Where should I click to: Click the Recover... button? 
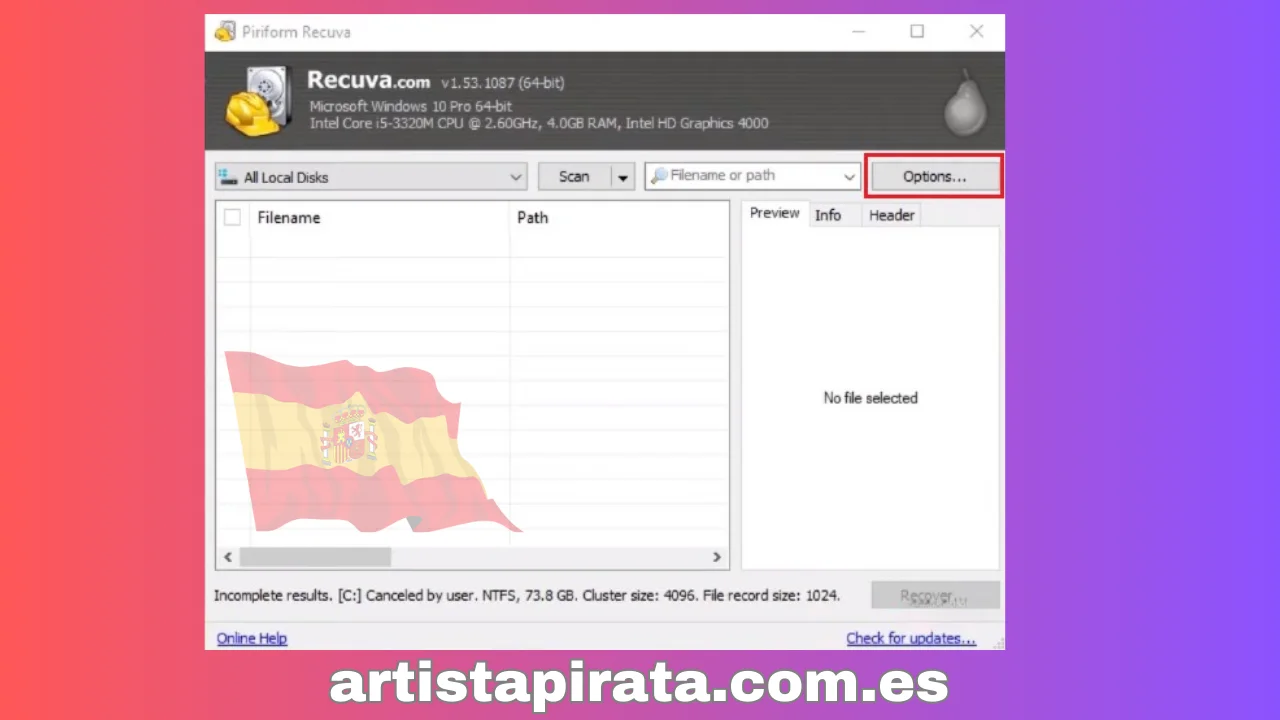(935, 596)
